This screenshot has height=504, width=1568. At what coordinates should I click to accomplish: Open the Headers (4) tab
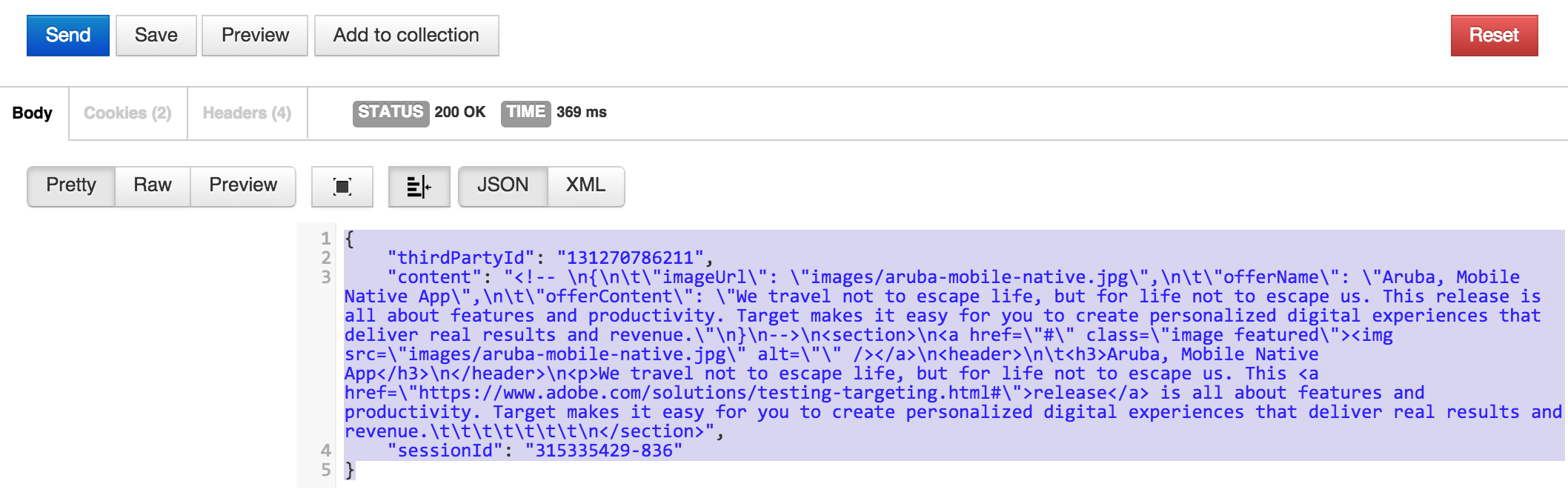point(247,113)
